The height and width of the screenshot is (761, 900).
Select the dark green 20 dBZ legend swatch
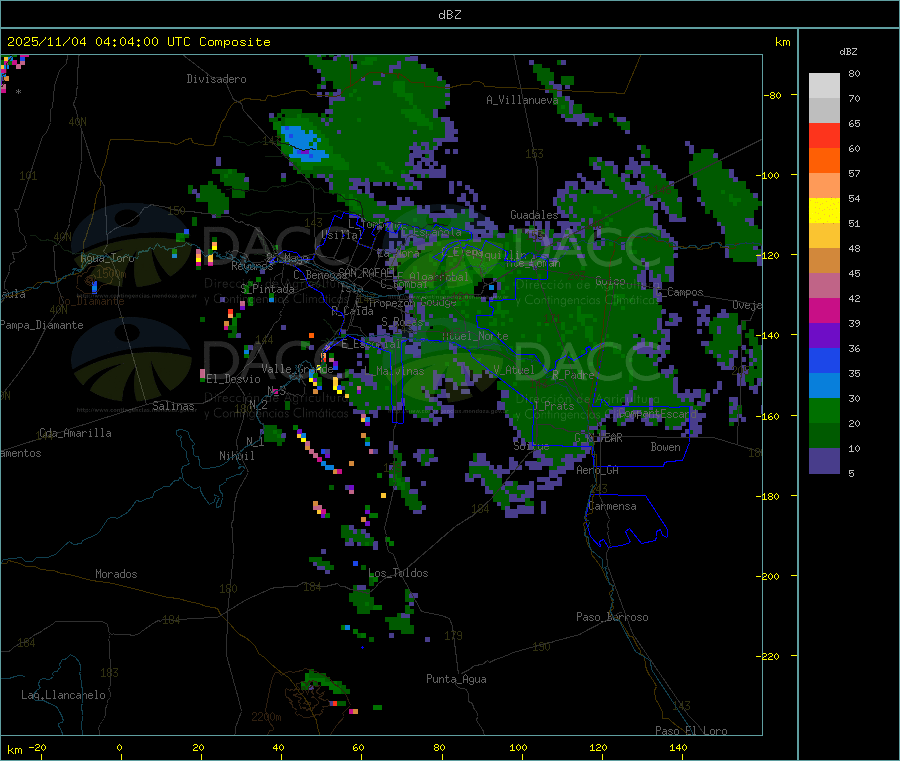tap(824, 436)
